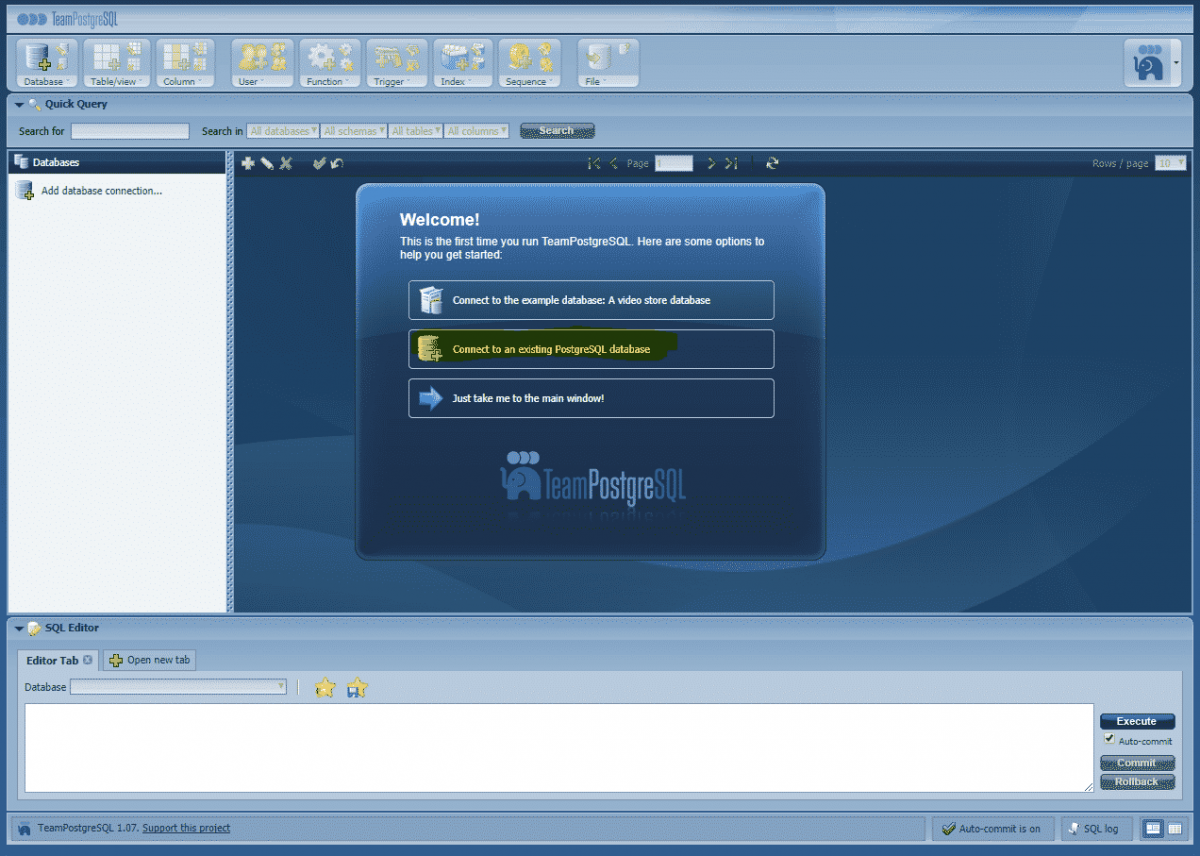The image size is (1200, 856).
Task: Open the SQL Editor Database dropdown
Action: pyautogui.click(x=178, y=687)
